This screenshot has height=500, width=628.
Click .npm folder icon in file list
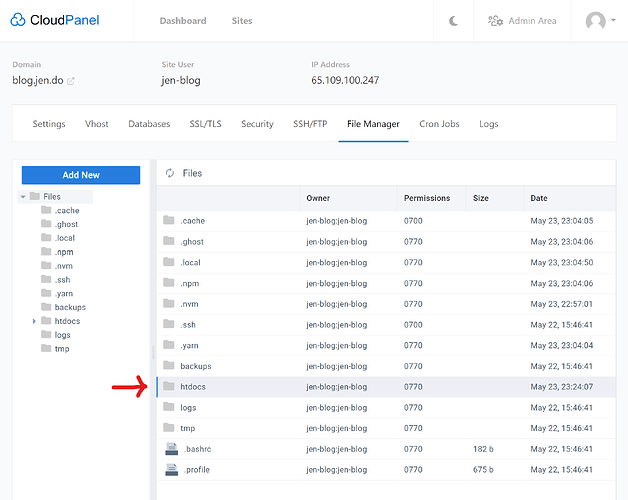click(169, 282)
